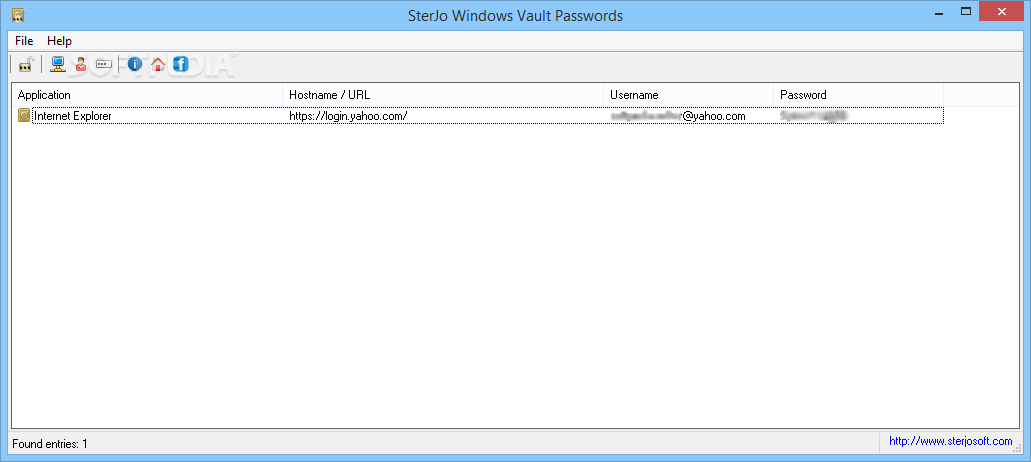1031x462 pixels.
Task: Open the sterjosoft.com link in status bar
Action: (951, 441)
